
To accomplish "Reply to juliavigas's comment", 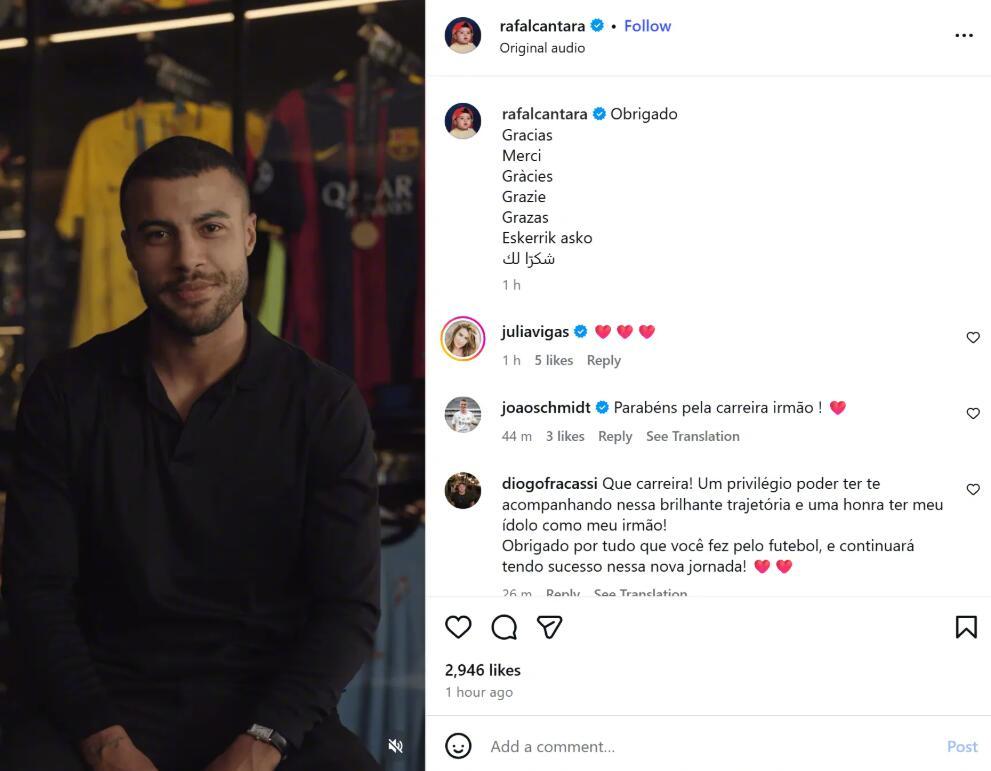I will click(x=604, y=360).
